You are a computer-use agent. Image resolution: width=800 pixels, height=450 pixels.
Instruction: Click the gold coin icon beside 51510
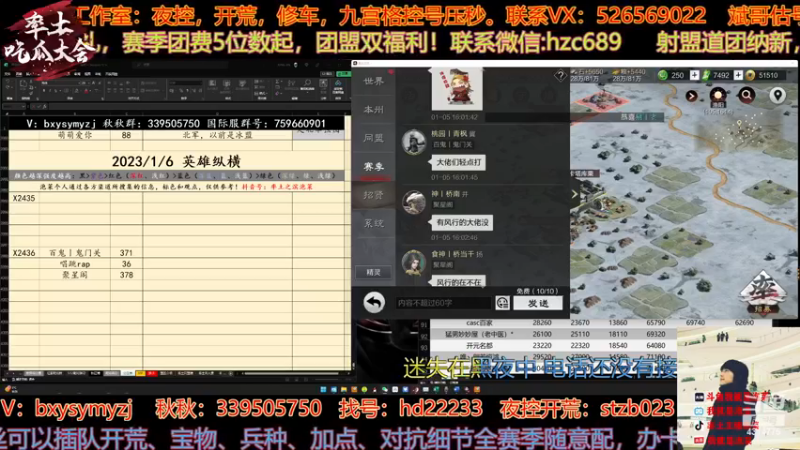point(750,75)
